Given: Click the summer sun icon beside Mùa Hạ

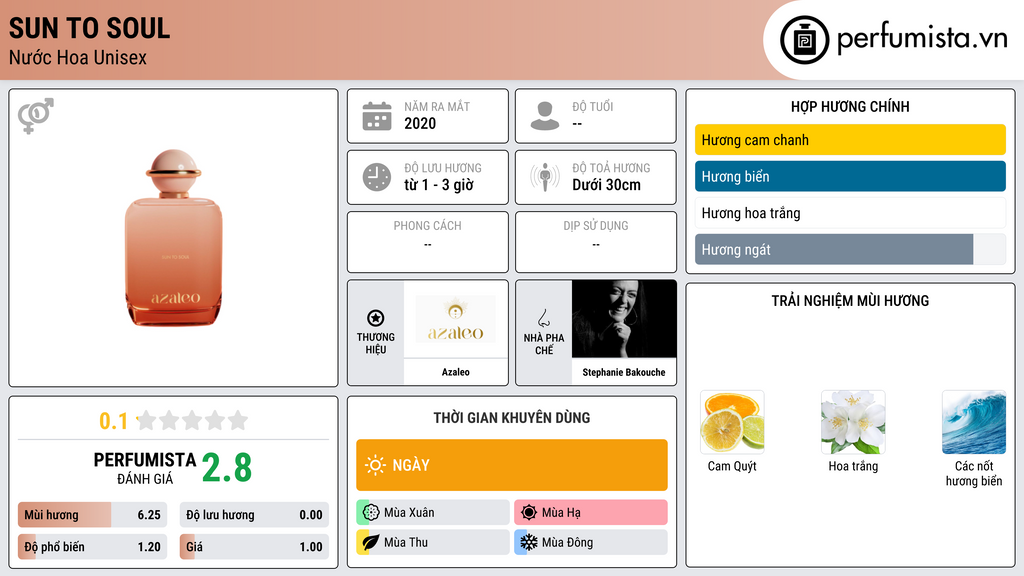Looking at the screenshot, I should point(529,513).
